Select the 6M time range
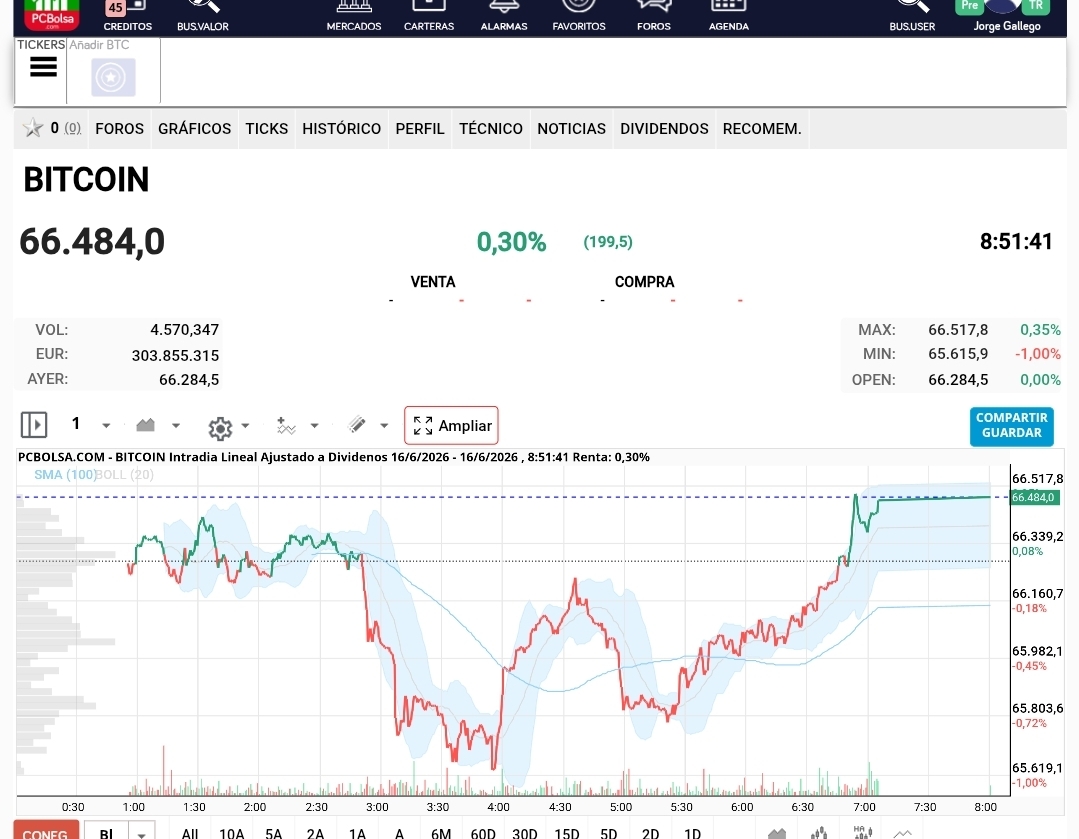The width and height of the screenshot is (1079, 839). [x=441, y=833]
